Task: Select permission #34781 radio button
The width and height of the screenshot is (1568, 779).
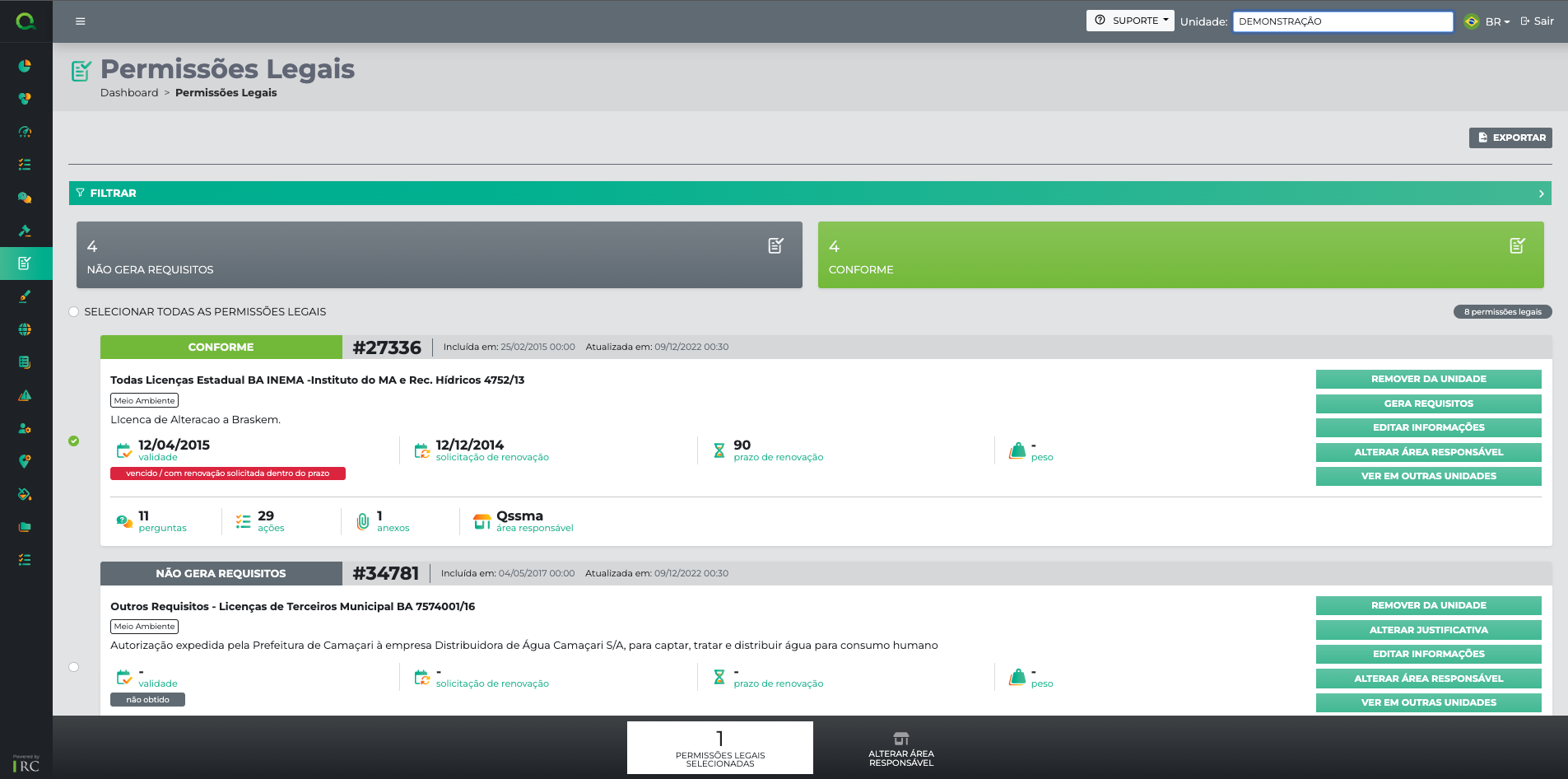Action: [74, 667]
